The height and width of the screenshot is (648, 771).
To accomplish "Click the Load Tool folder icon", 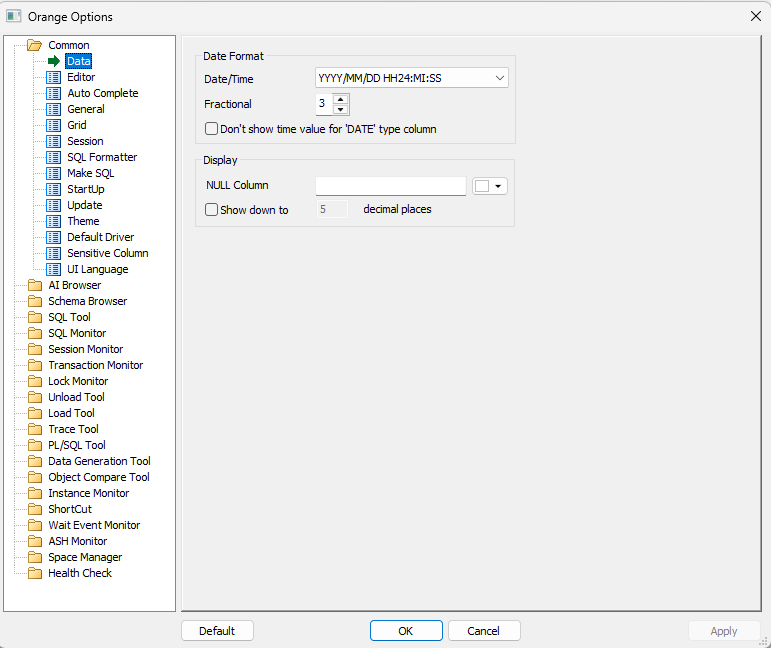I will (35, 413).
